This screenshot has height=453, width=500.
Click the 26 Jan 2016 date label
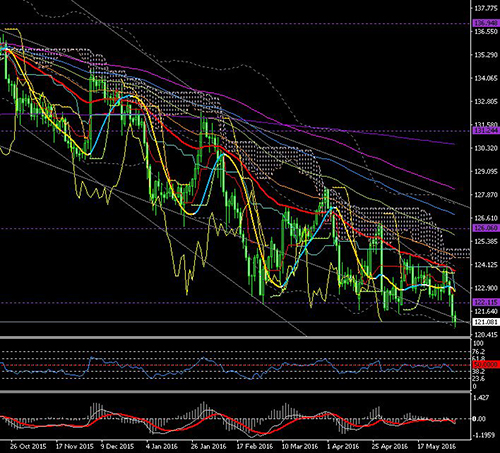click(209, 446)
